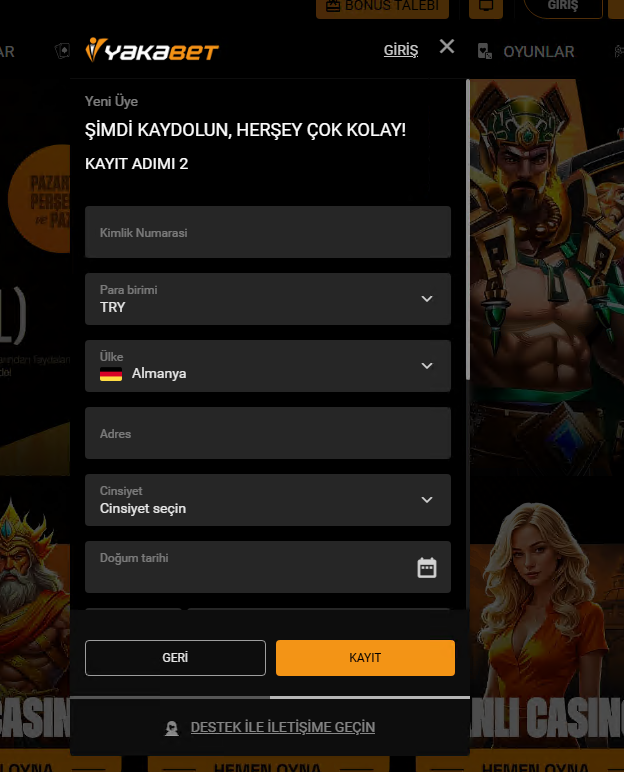624x772 pixels.
Task: Focus the Kimlik Numarasi input field
Action: click(267, 232)
